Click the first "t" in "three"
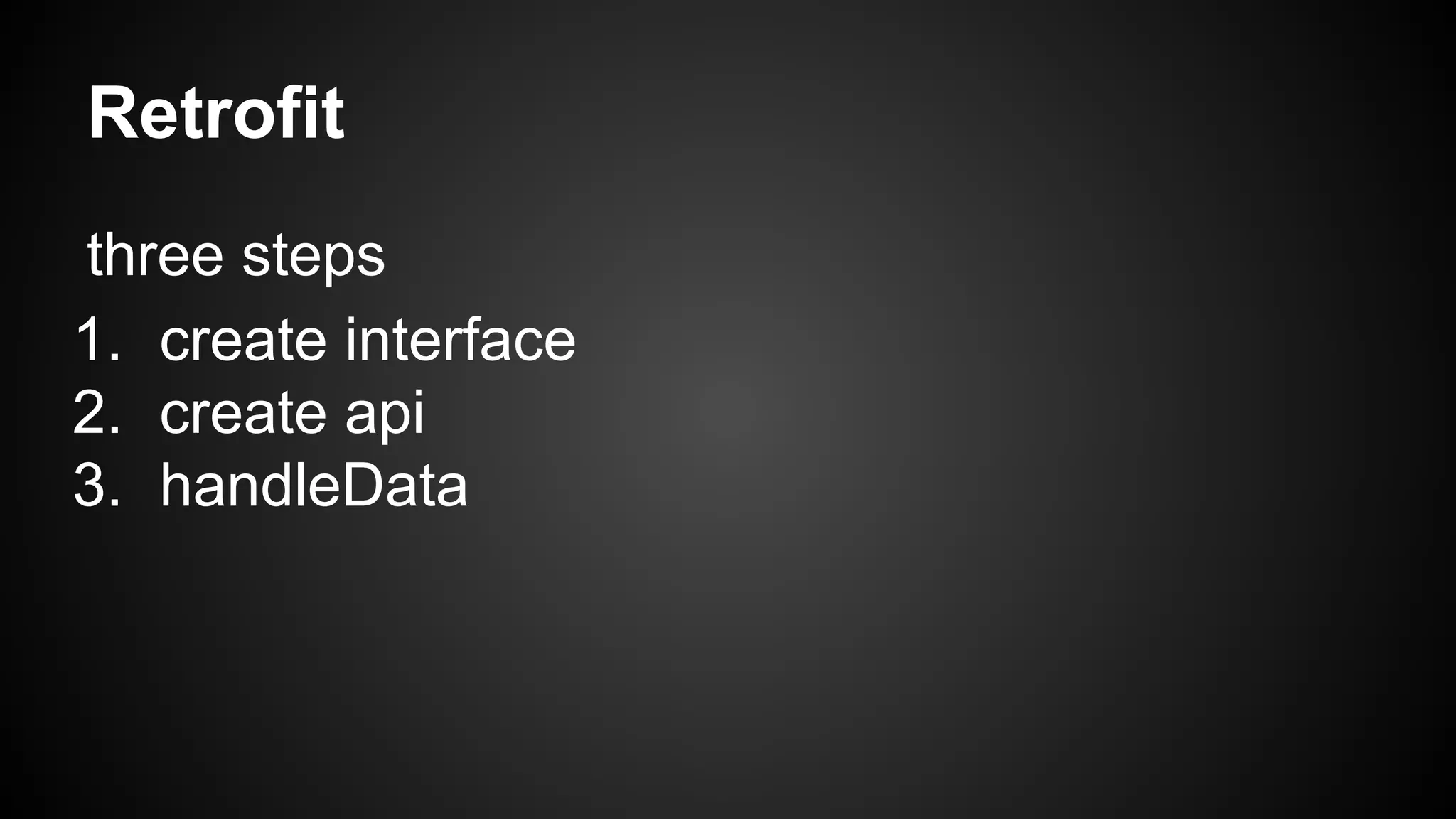The image size is (1456, 819). coord(94,255)
